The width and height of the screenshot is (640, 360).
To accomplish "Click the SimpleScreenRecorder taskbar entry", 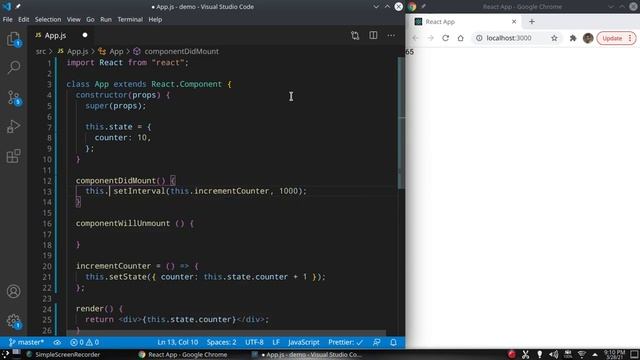I will 63,355.
